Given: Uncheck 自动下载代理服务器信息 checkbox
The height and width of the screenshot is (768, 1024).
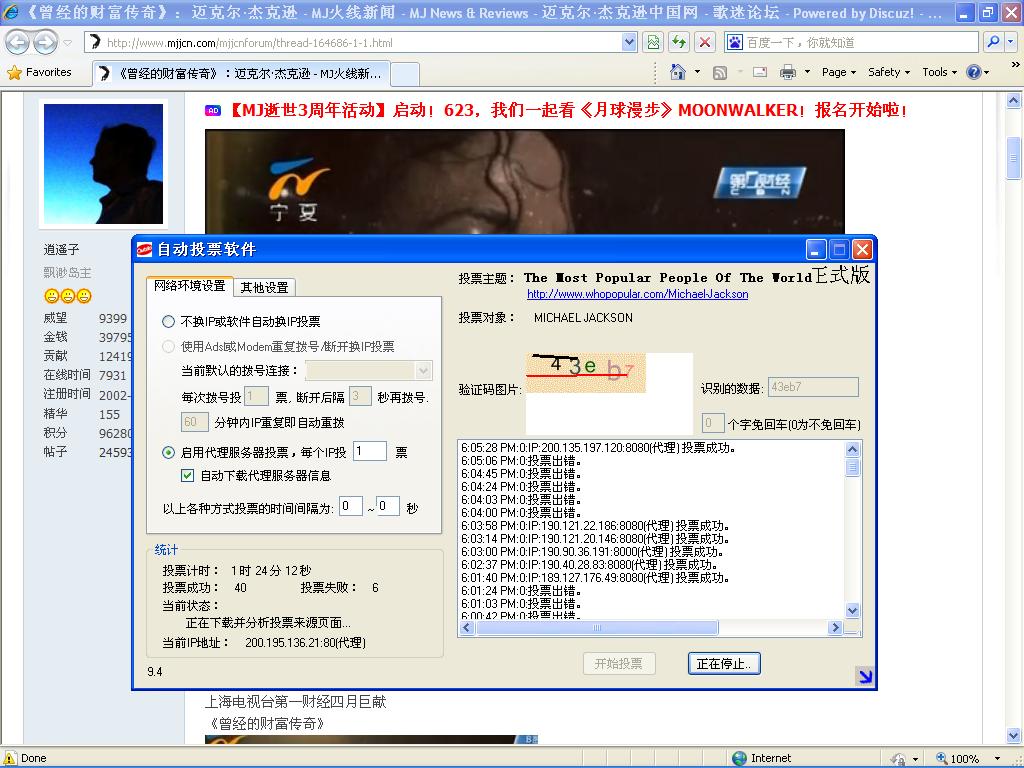Looking at the screenshot, I should [x=187, y=476].
